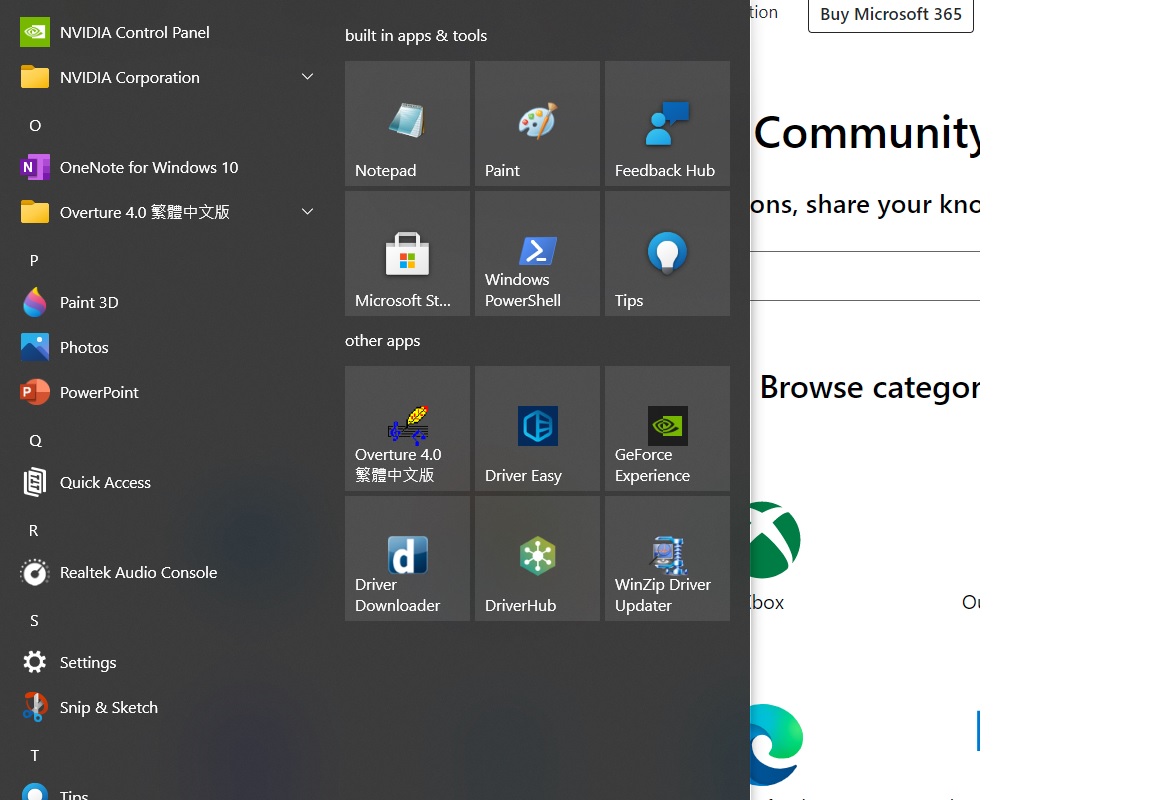Viewport: 1152px width, 800px height.
Task: Open the Notepad tile
Action: [407, 123]
